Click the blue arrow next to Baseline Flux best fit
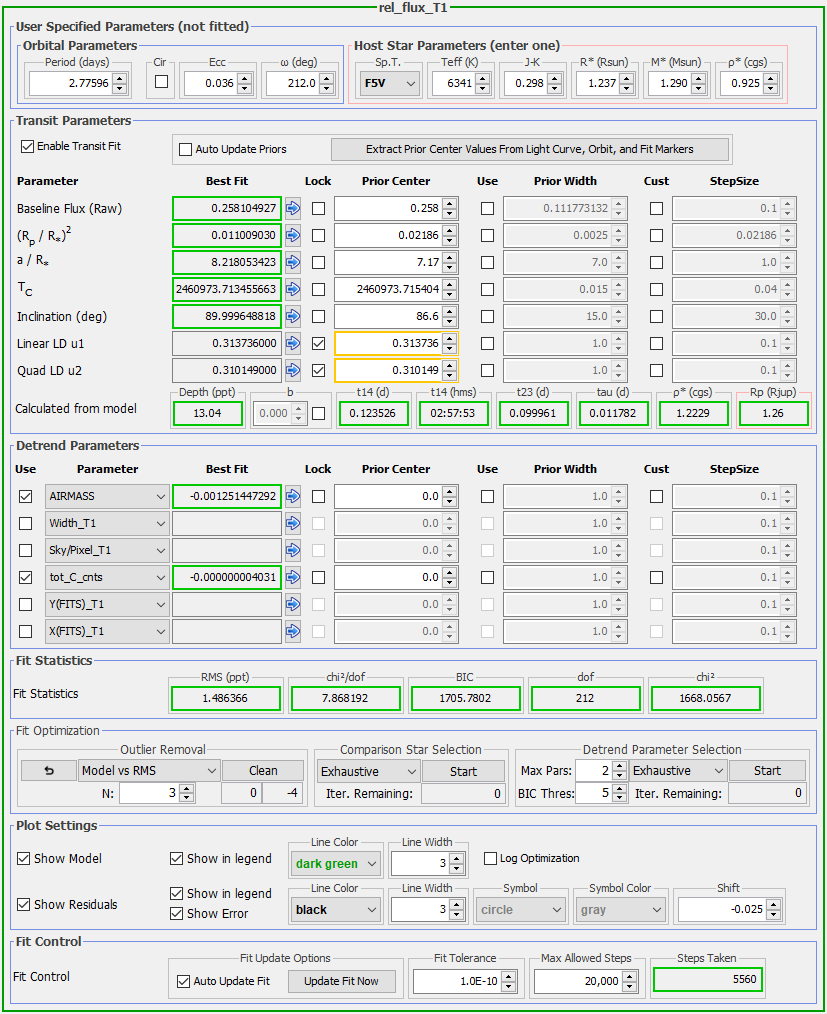The width and height of the screenshot is (827, 1014). click(293, 208)
